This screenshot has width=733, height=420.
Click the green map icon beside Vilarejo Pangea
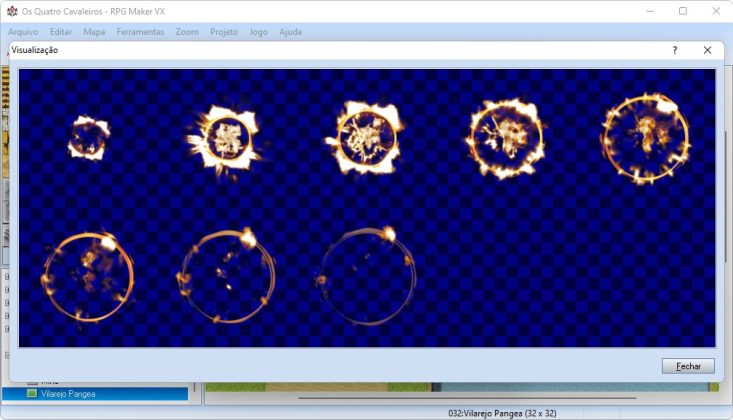pyautogui.click(x=32, y=394)
